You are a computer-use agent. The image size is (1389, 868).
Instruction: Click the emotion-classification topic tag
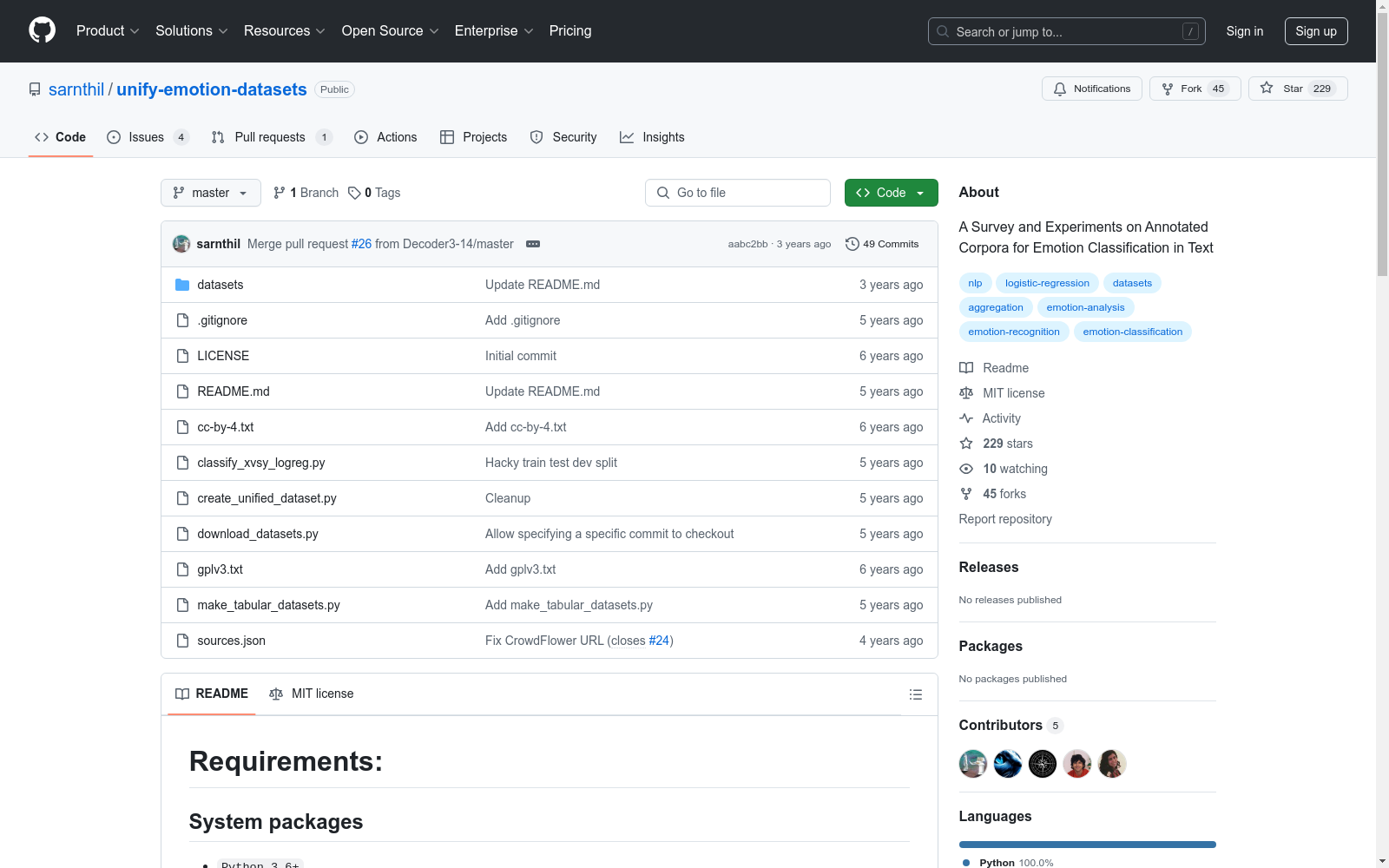(x=1133, y=332)
